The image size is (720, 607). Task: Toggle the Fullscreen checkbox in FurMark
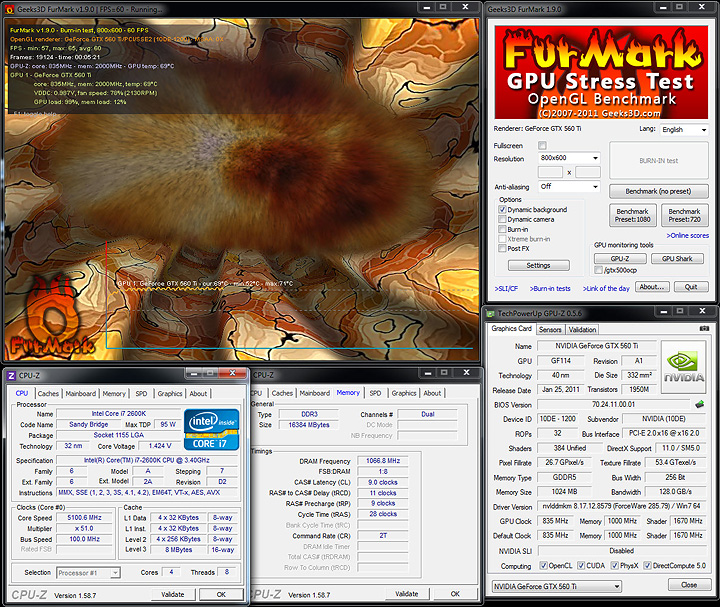click(x=542, y=146)
